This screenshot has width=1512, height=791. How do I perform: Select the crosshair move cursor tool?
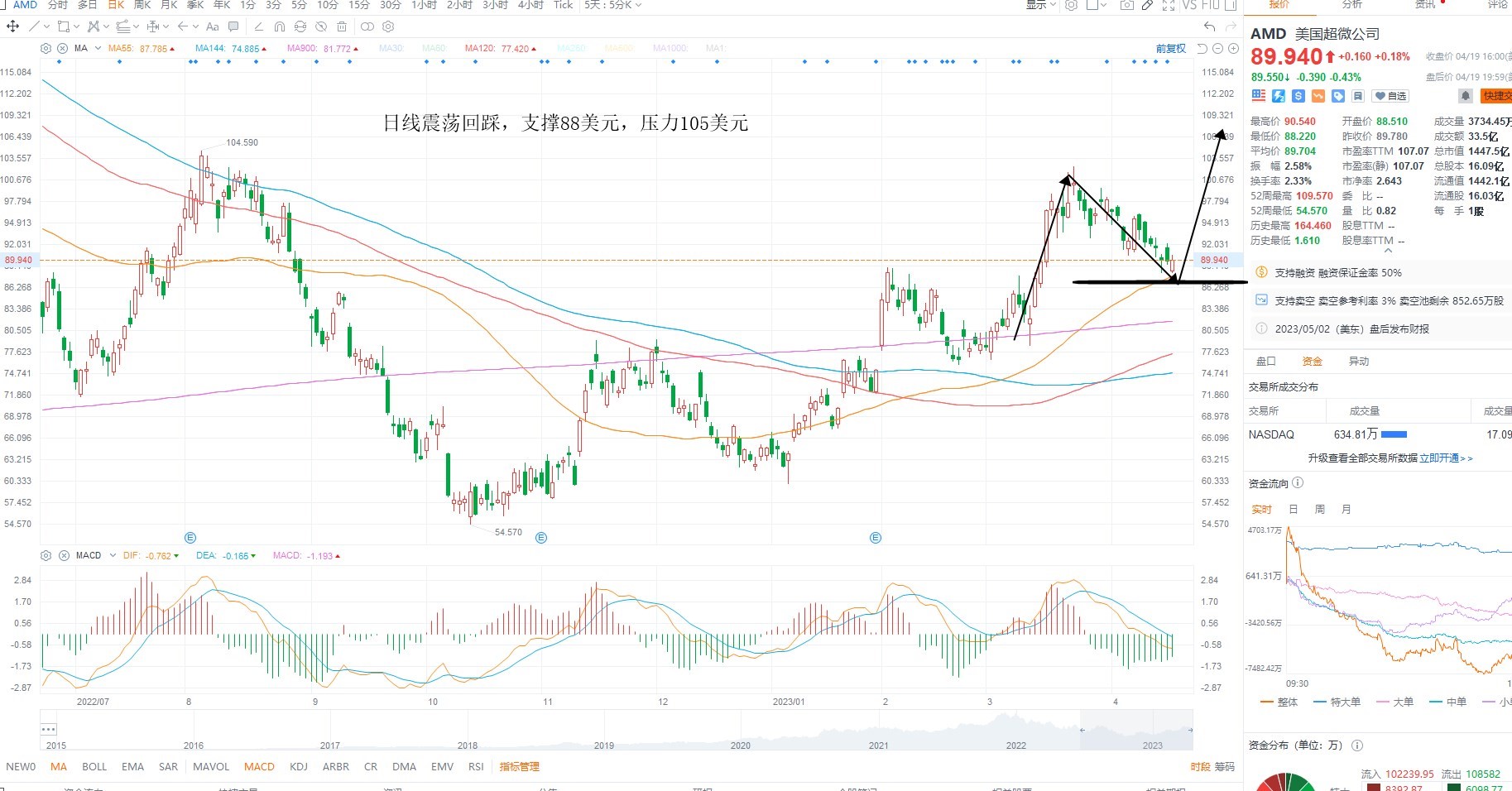click(x=12, y=26)
